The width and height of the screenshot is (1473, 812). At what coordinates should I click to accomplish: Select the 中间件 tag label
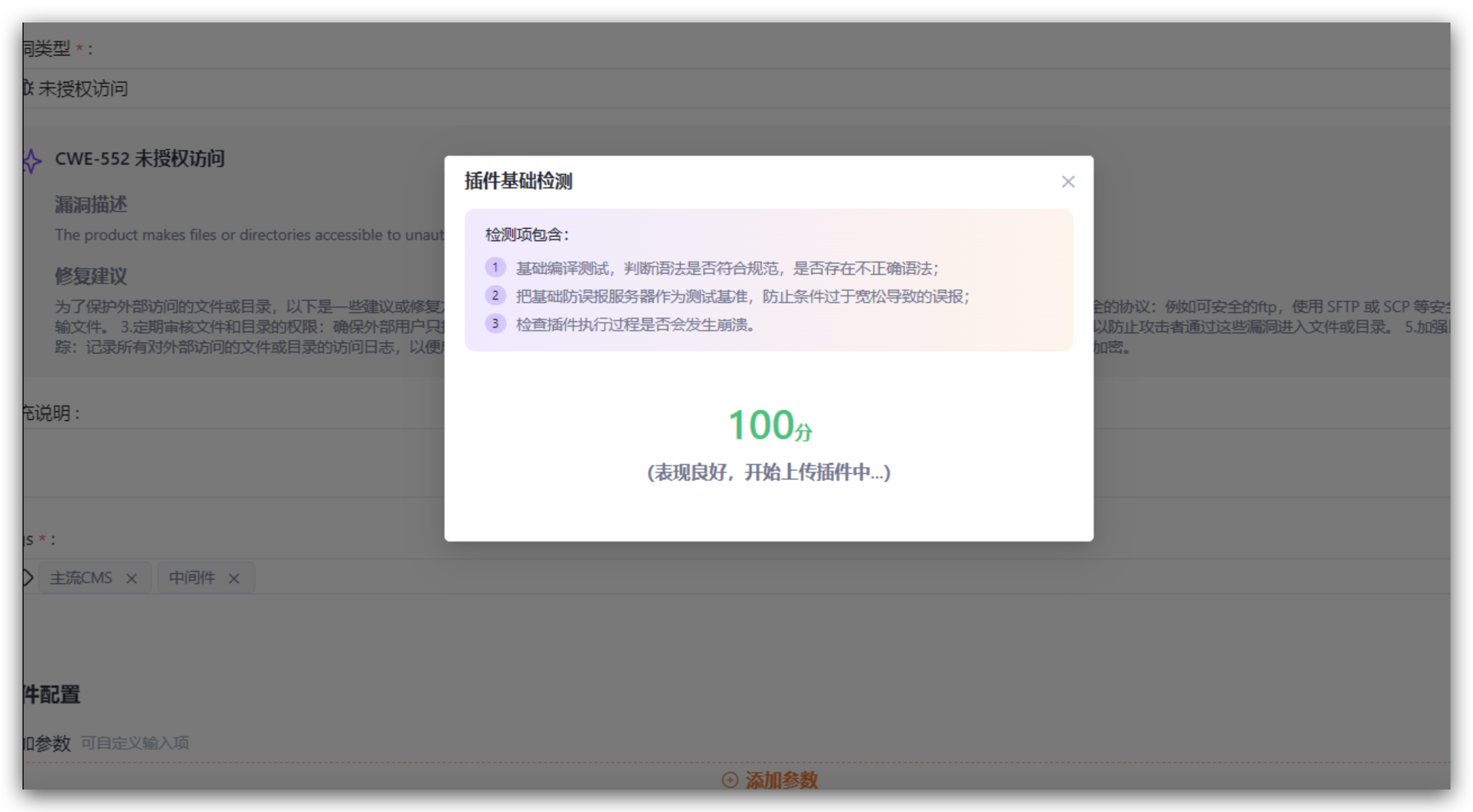[x=191, y=578]
